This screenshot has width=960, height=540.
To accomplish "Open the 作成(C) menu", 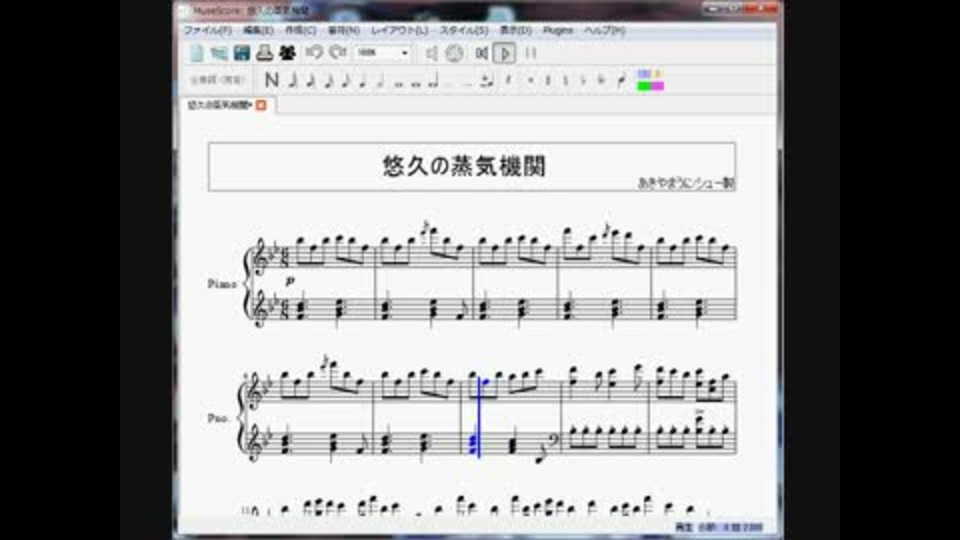I will click(x=301, y=30).
